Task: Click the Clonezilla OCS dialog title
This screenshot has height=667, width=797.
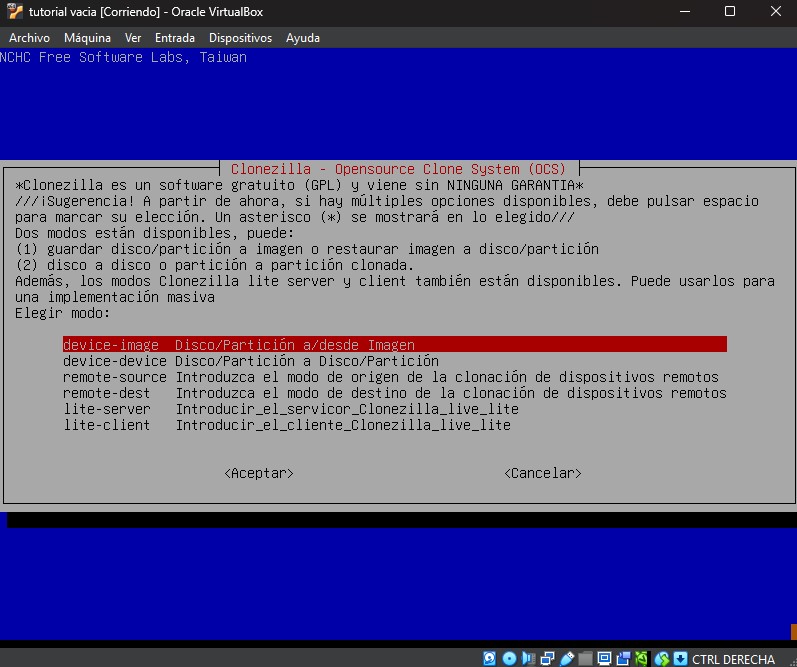Action: (398, 169)
